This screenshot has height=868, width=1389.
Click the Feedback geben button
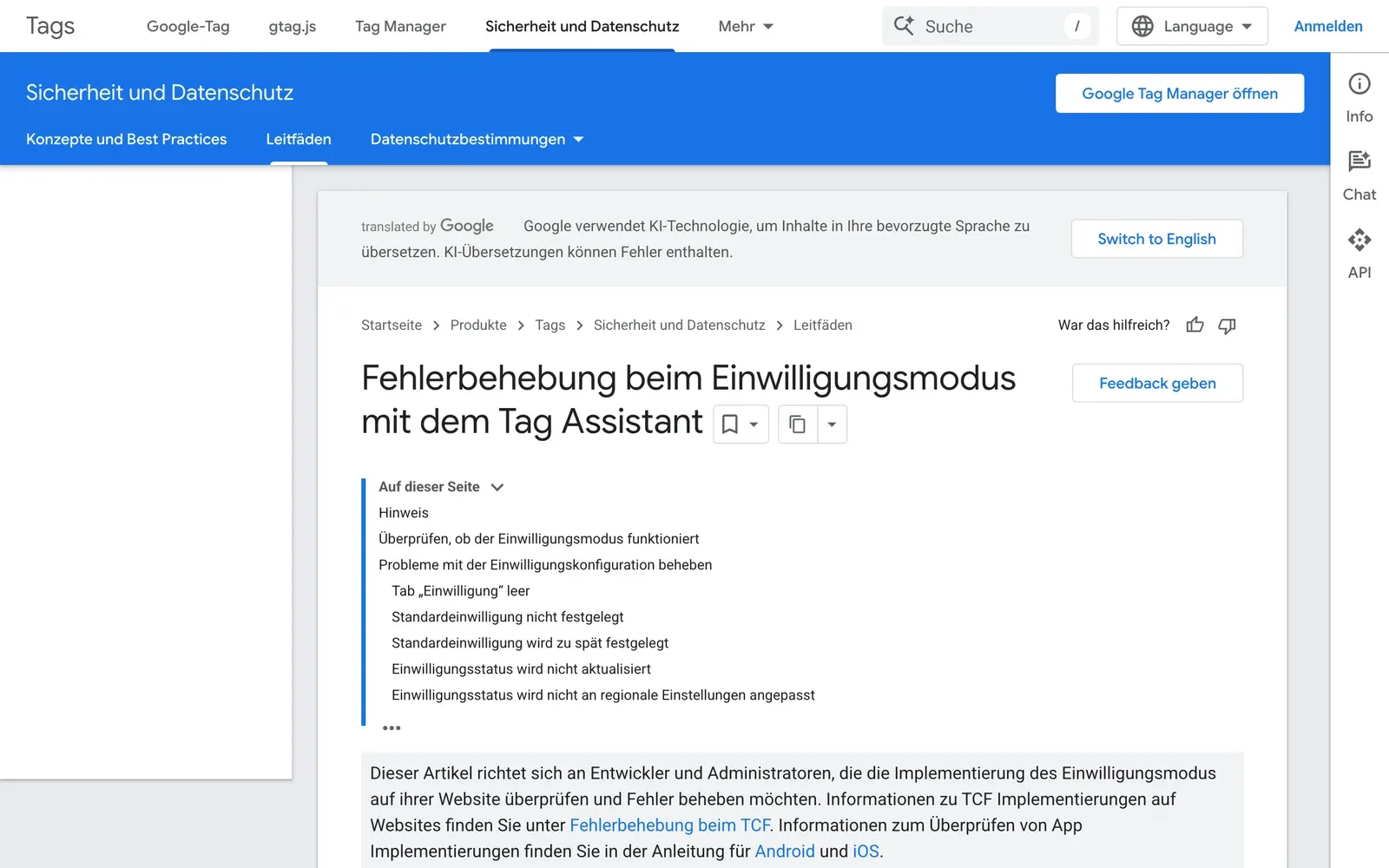click(1157, 383)
